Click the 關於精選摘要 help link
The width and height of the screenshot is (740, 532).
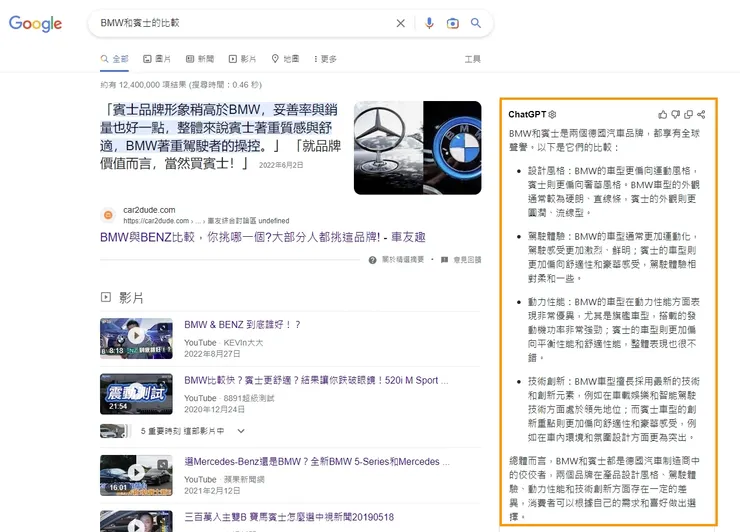[x=403, y=260]
